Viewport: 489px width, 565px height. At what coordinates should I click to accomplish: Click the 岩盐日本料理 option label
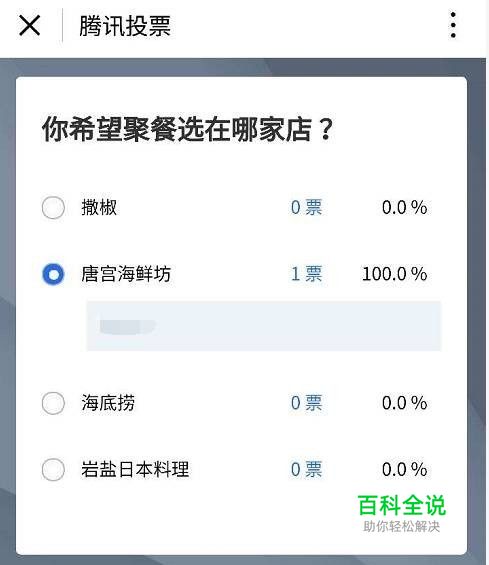pyautogui.click(x=135, y=470)
